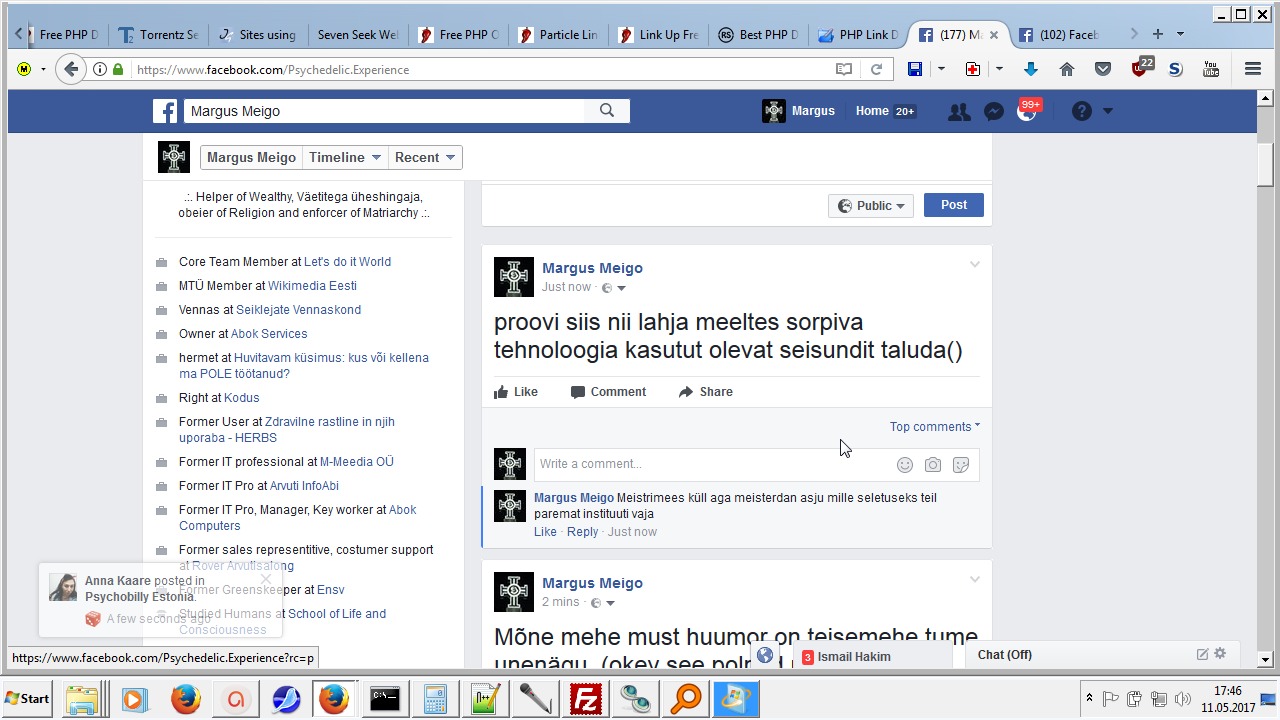Switch to the Best PHP D browser tab
Viewport: 1280px width, 720px height.
[x=758, y=34]
